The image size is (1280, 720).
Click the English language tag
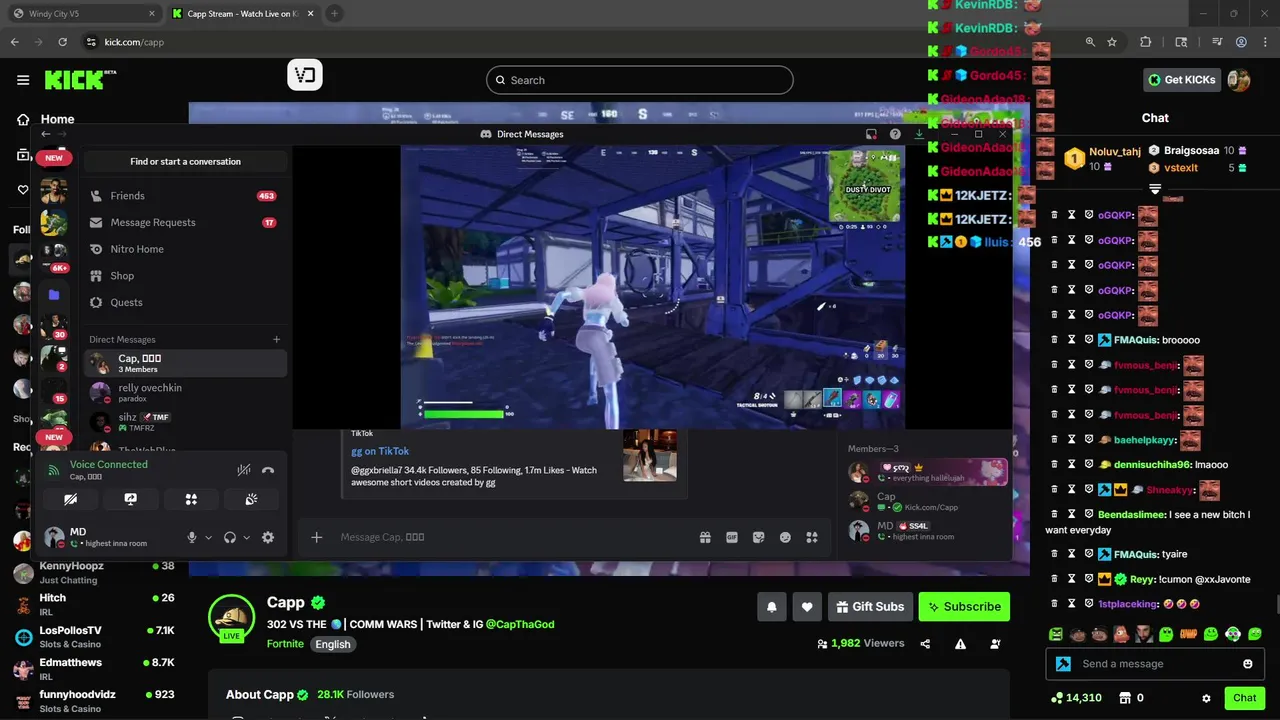click(333, 644)
